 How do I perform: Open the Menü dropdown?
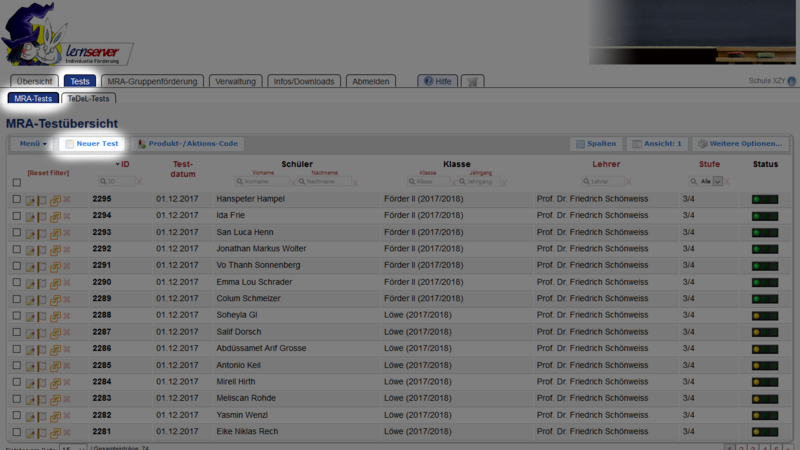pos(33,144)
